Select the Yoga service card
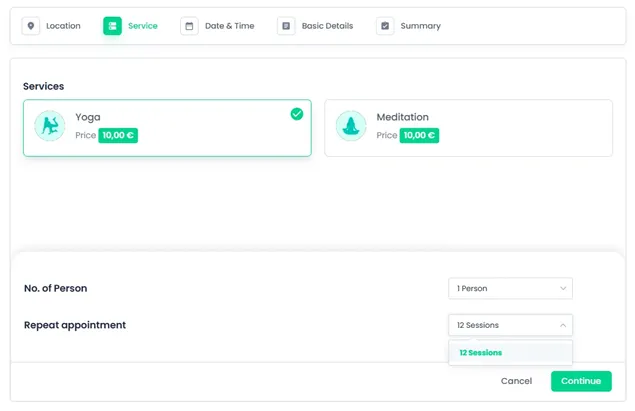Viewport: 635px width, 411px height. click(x=167, y=128)
